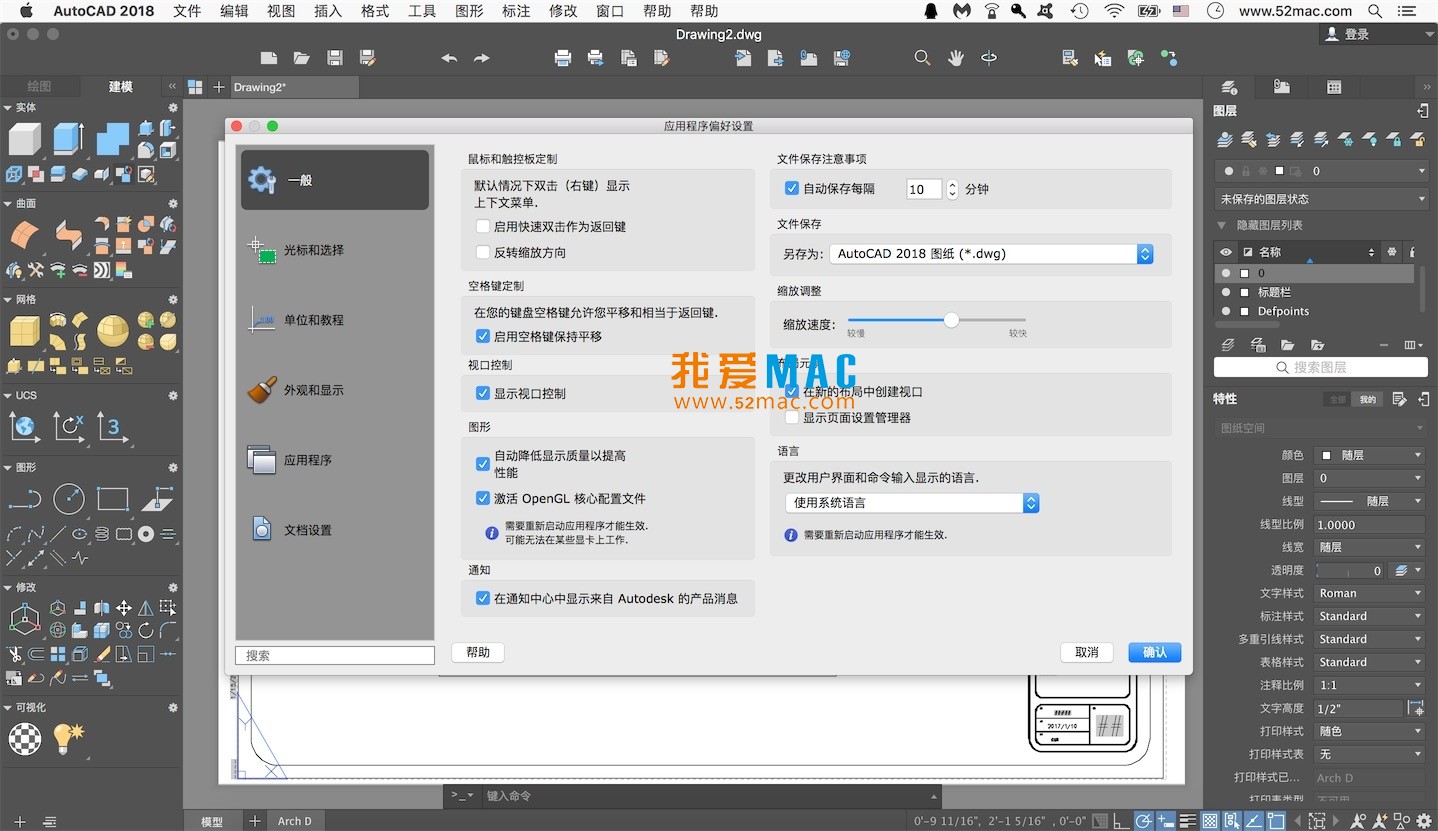Switch to the 模型 layout tab

click(212, 821)
